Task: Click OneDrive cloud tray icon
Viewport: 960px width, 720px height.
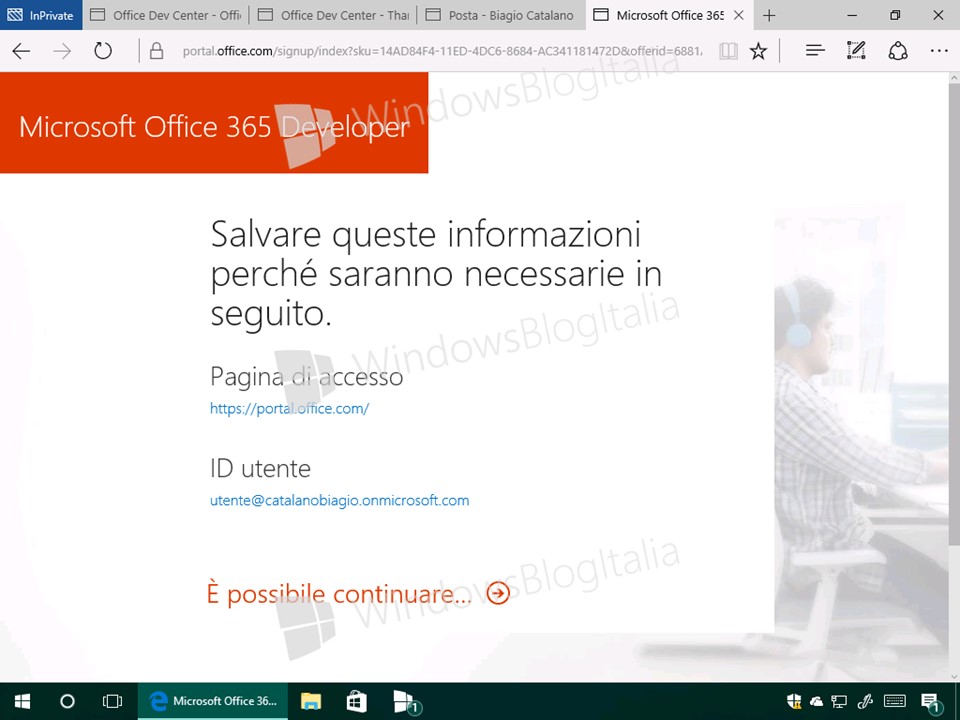Action: pos(816,701)
